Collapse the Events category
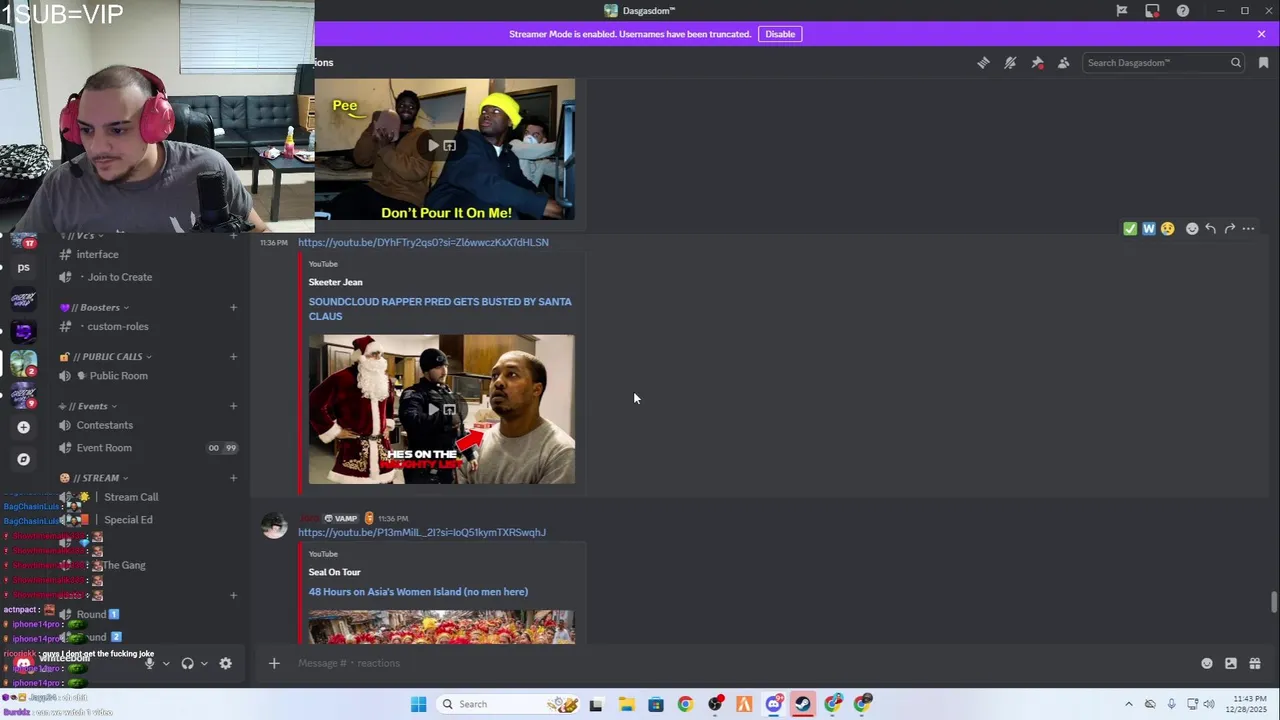 88,406
